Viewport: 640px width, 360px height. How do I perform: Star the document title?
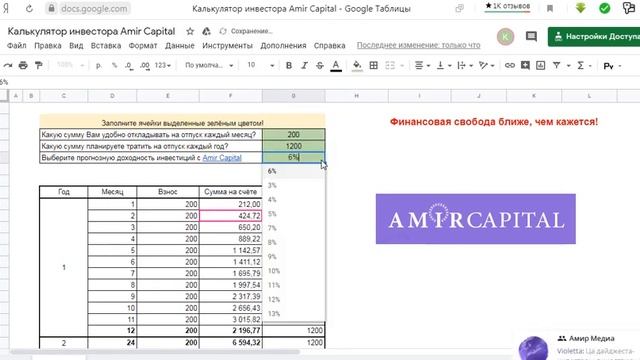[x=190, y=31]
